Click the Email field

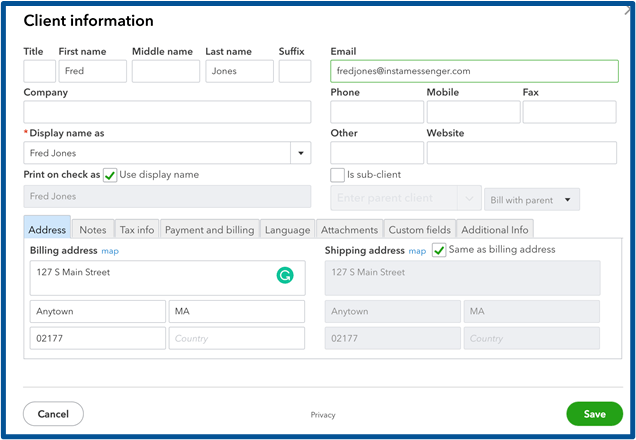pos(475,71)
